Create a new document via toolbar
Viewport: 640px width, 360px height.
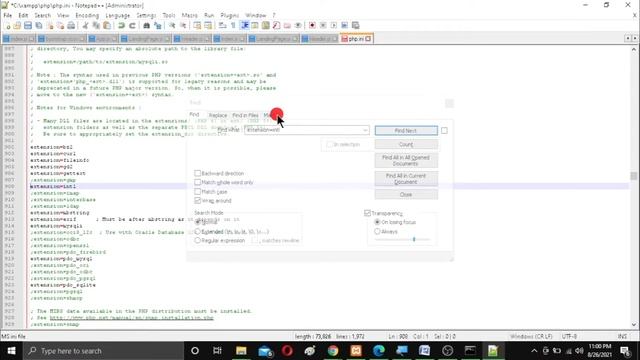click(7, 26)
